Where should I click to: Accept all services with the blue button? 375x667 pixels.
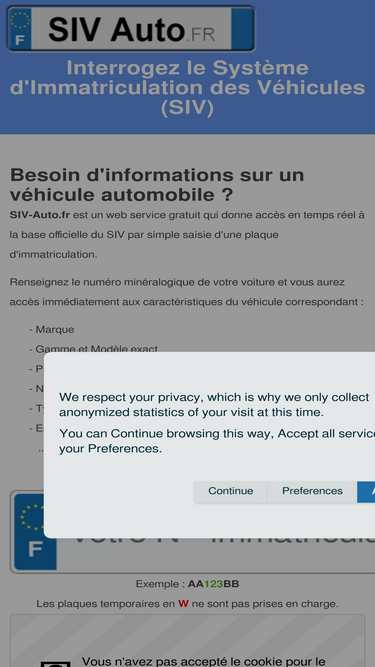[x=366, y=492]
